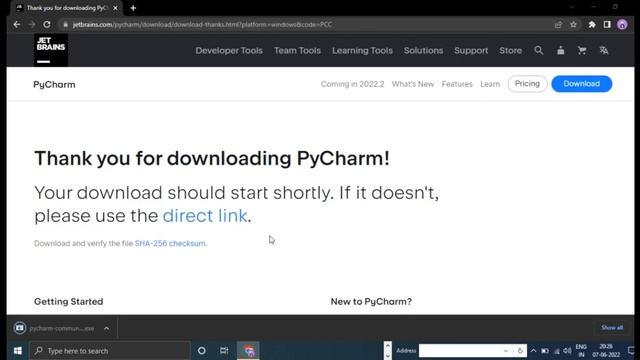Image resolution: width=640 pixels, height=360 pixels.
Task: Open What's New link
Action: coord(413,84)
